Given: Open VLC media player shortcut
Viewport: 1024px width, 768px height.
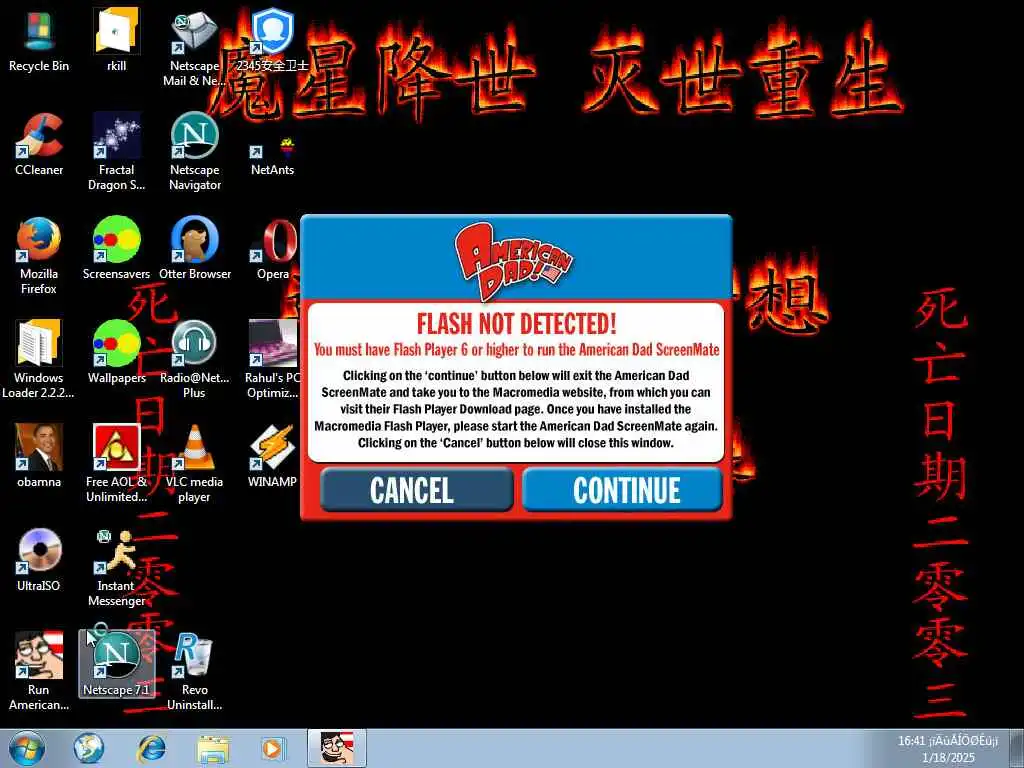Looking at the screenshot, I should 195,464.
